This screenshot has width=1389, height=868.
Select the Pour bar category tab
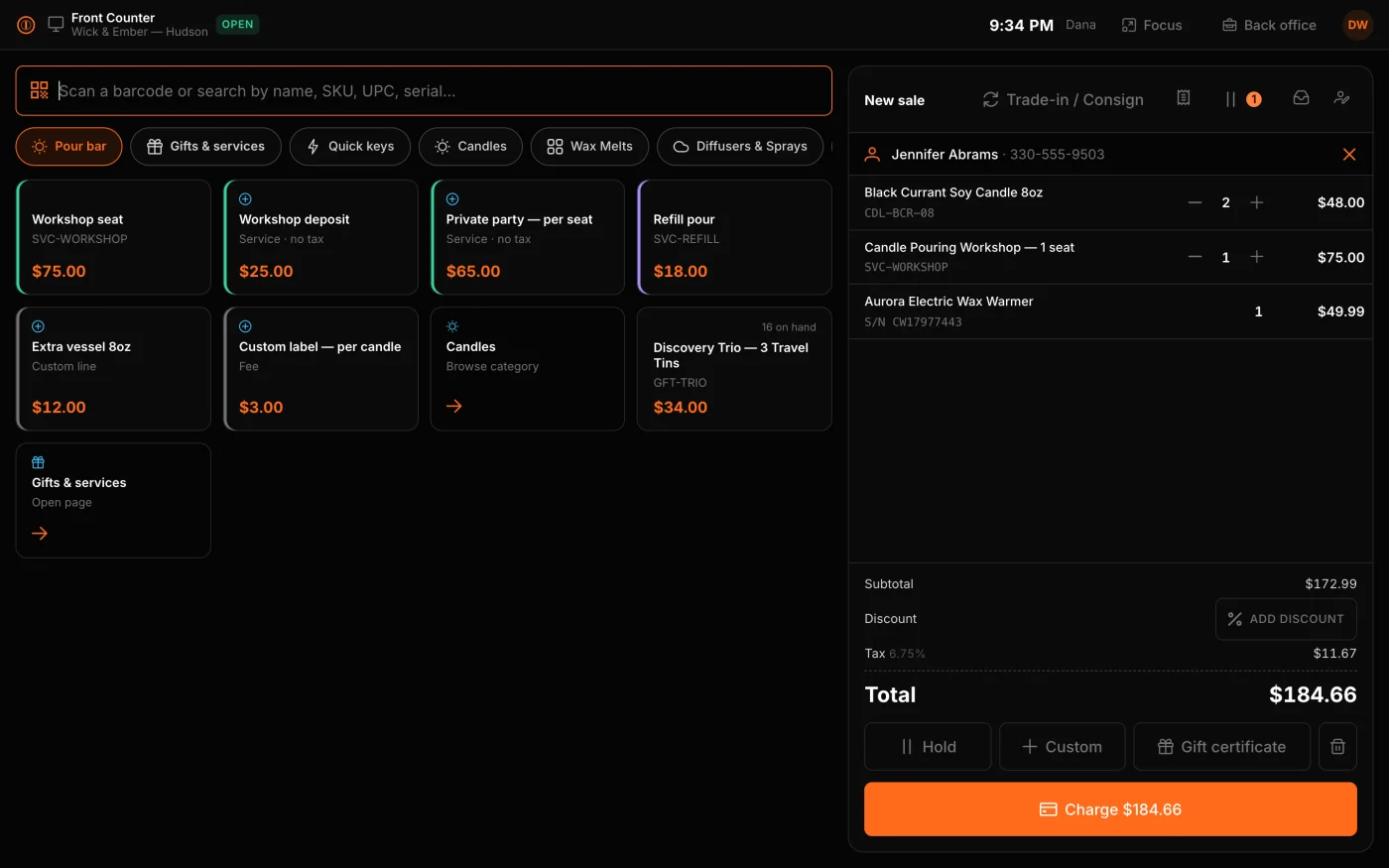click(x=68, y=147)
